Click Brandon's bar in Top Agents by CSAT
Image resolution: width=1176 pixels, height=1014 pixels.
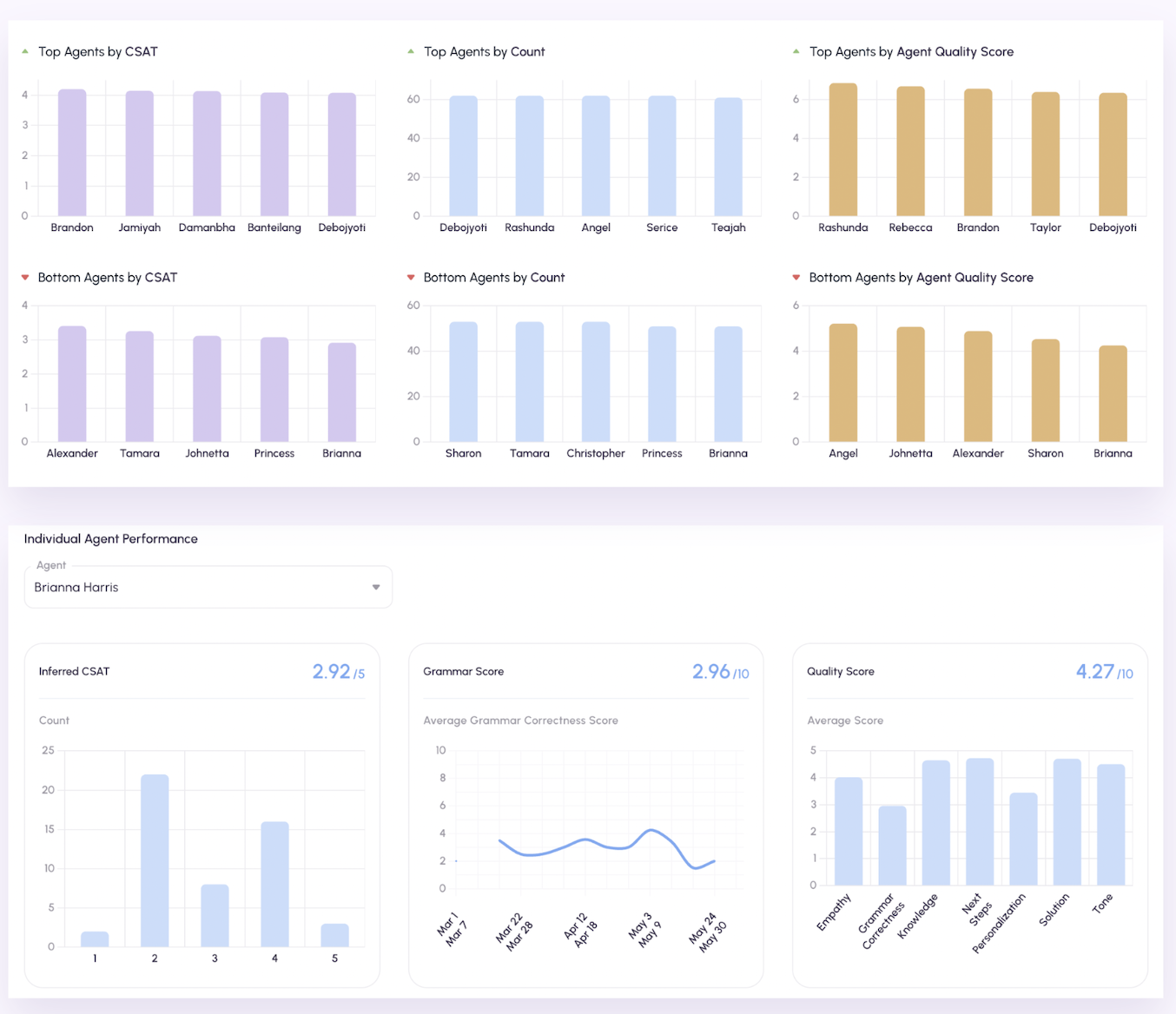pos(72,153)
